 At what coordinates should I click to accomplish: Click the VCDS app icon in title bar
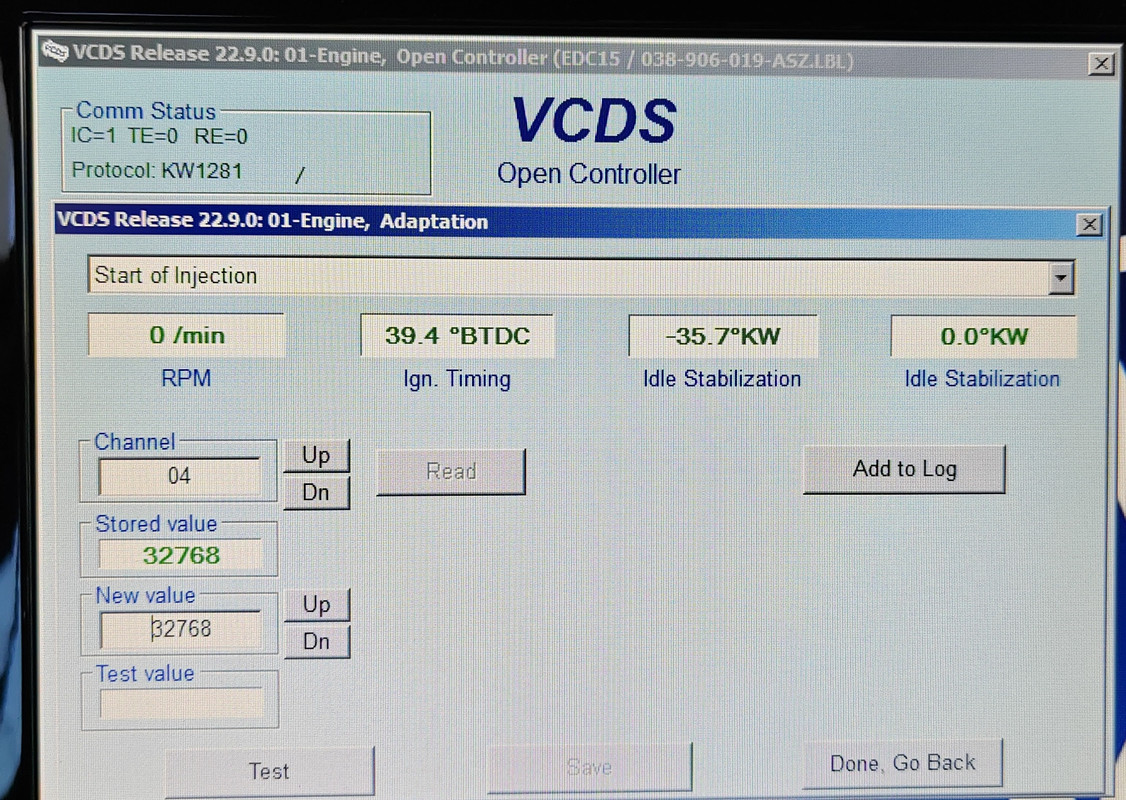[x=55, y=51]
